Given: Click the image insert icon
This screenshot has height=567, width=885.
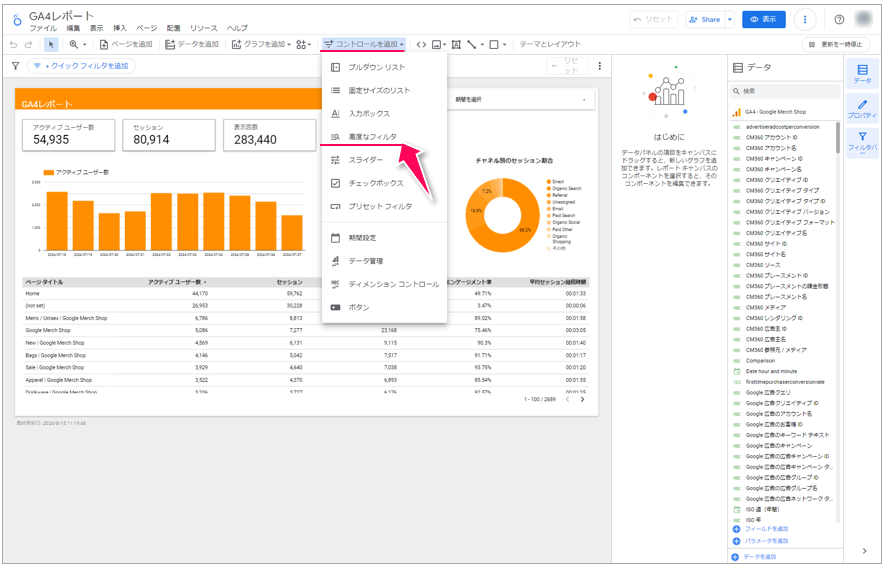Looking at the screenshot, I should point(438,44).
